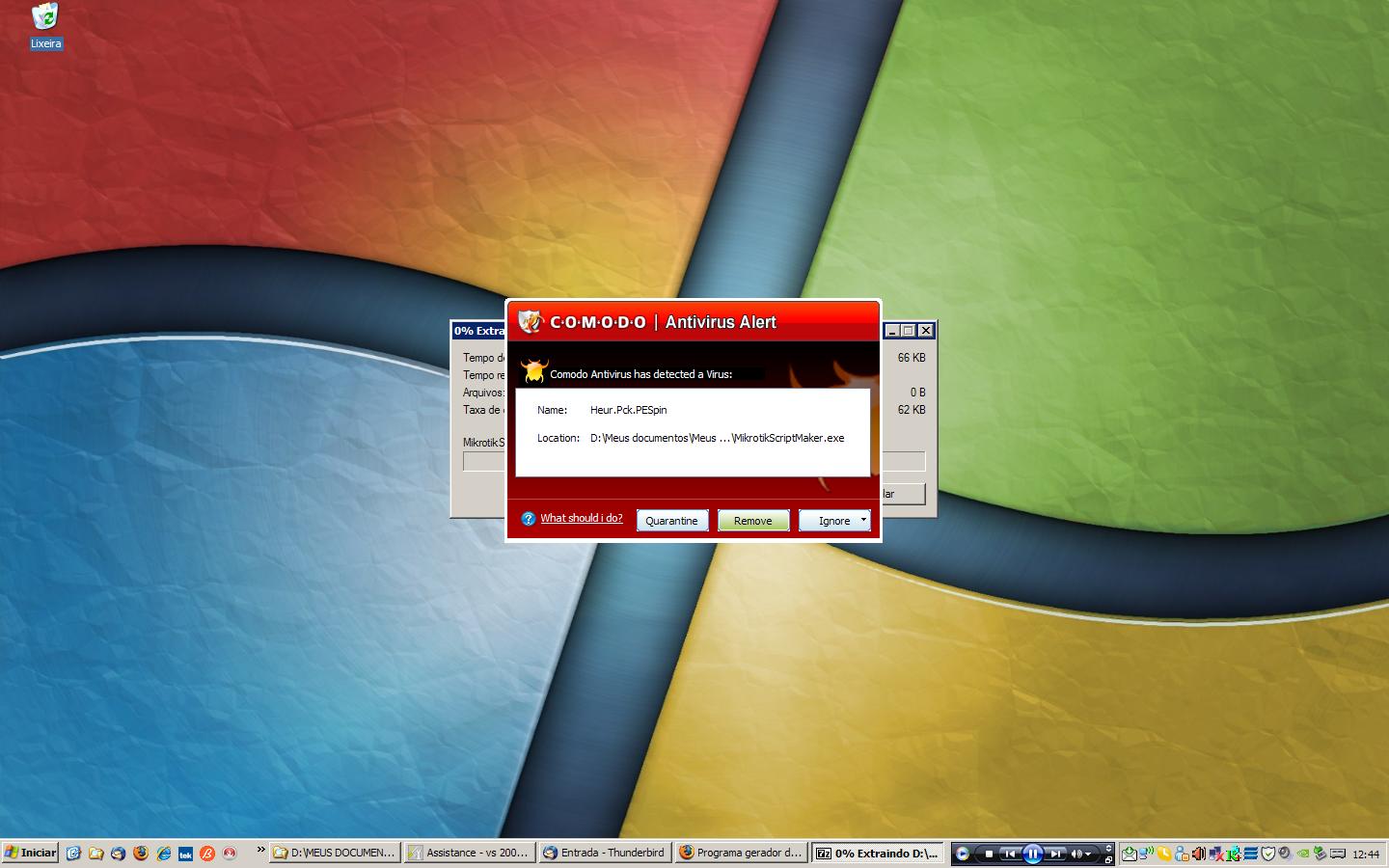Select the virus name Heur.Pck.PESpin text
The width and height of the screenshot is (1389, 868).
pos(628,410)
